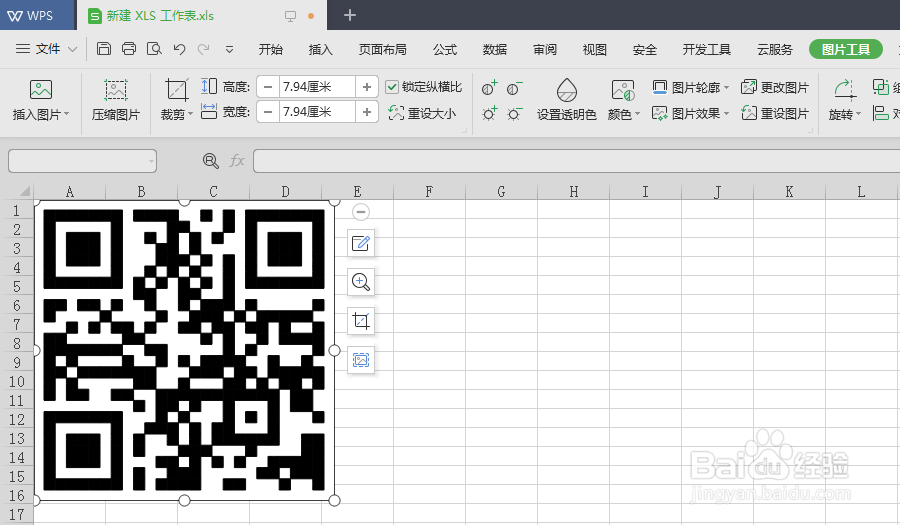Image resolution: width=900 pixels, height=525 pixels.
Task: Click the 重设图片 button
Action: coord(775,113)
